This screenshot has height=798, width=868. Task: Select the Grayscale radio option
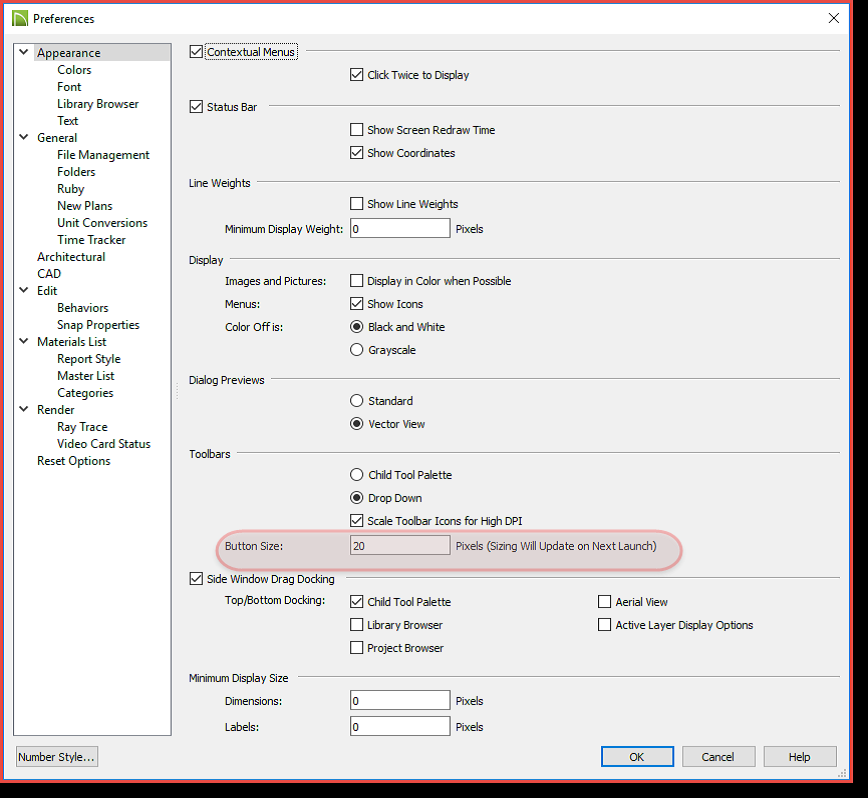(357, 350)
